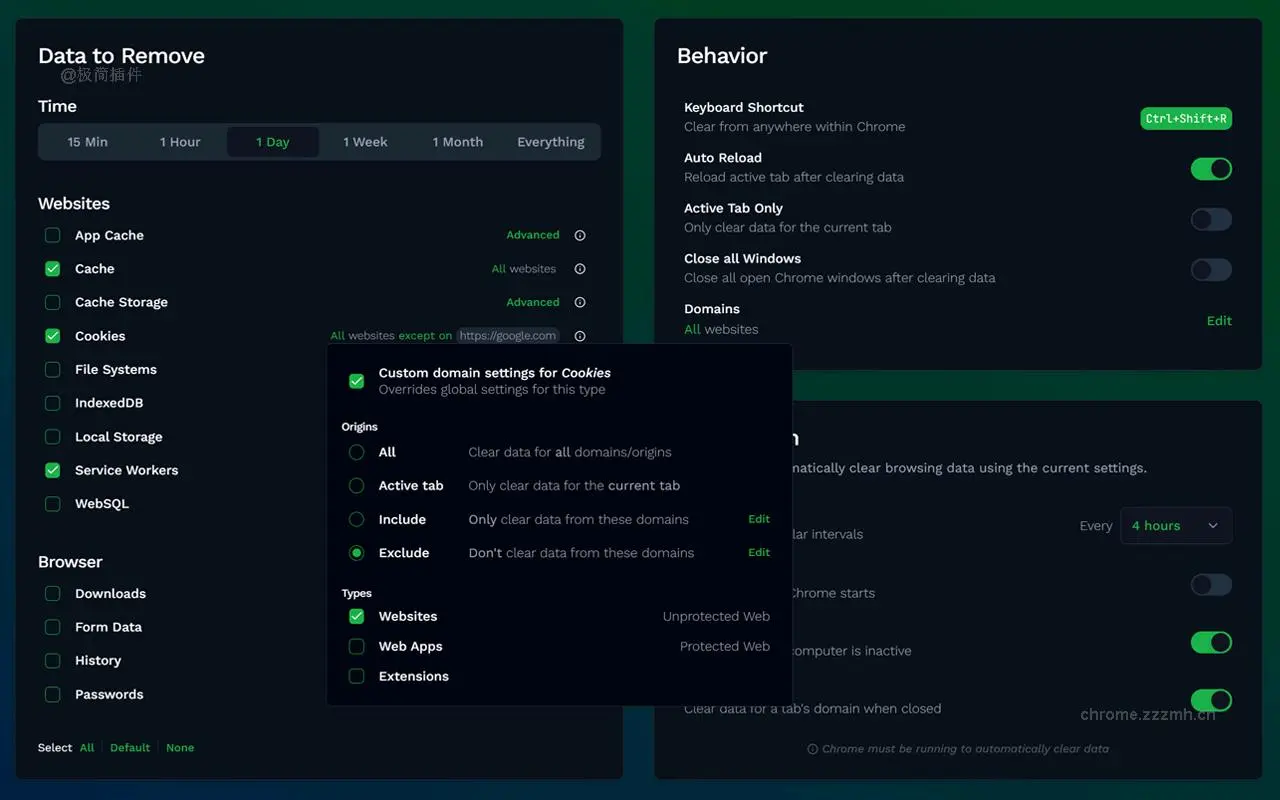Enable the Active Tab Only toggle

(1211, 219)
